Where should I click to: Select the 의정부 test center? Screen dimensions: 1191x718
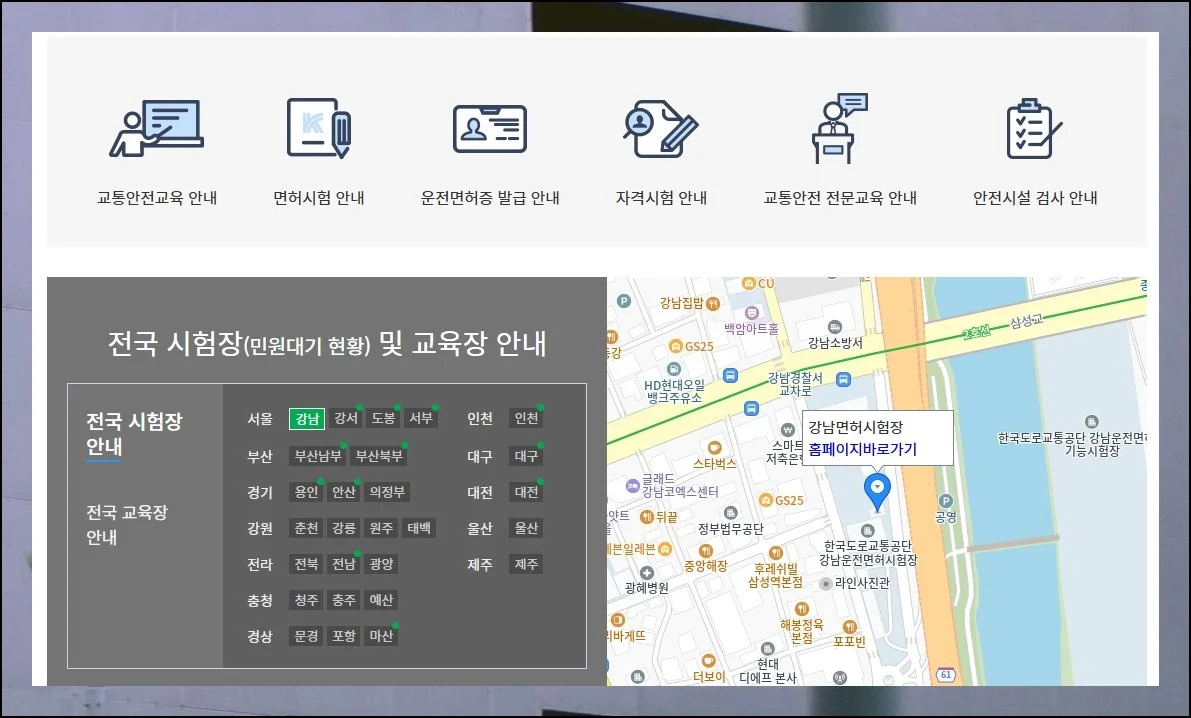pos(386,492)
